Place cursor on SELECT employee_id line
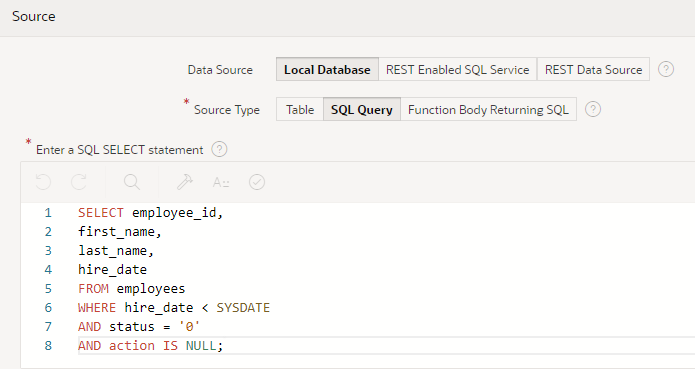 tap(151, 213)
